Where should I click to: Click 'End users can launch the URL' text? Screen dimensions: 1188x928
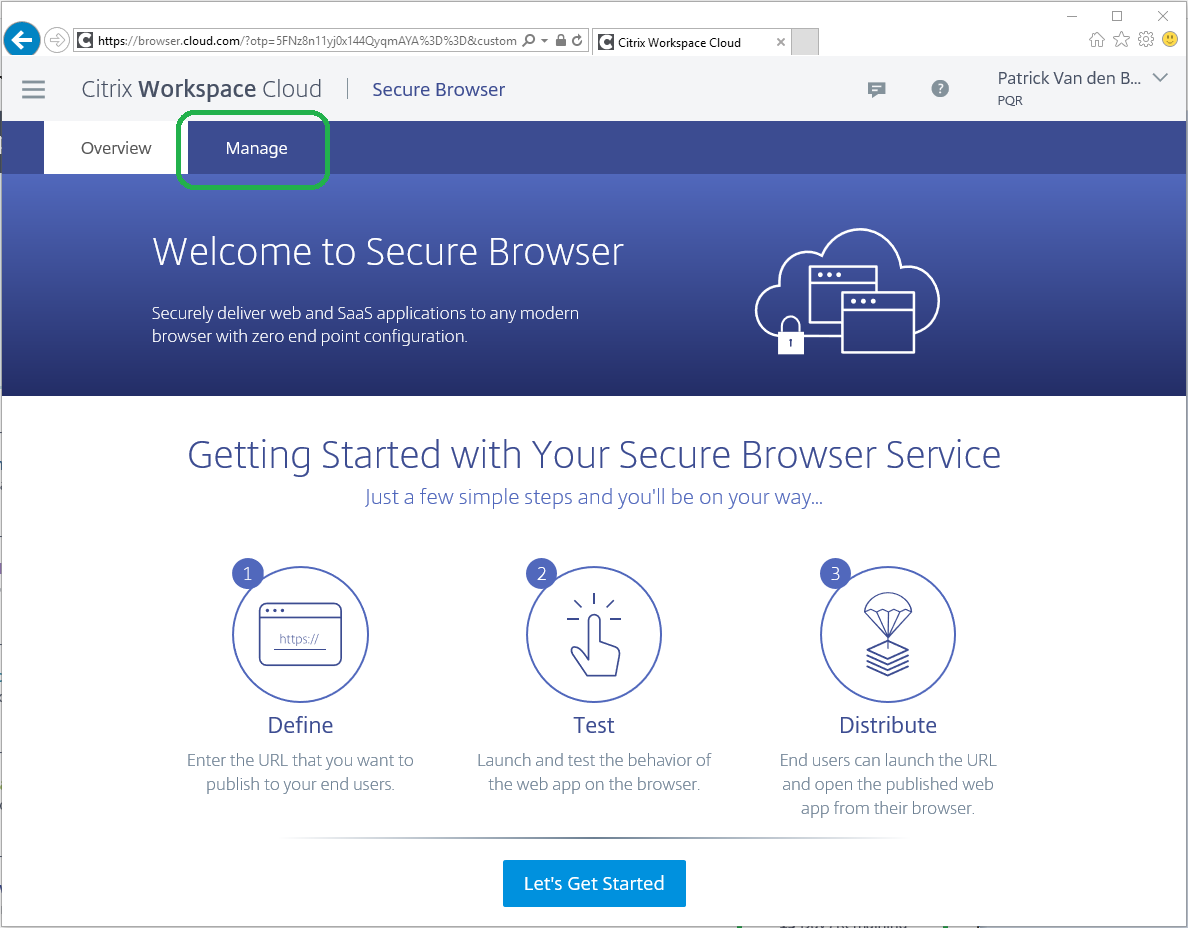click(x=887, y=760)
